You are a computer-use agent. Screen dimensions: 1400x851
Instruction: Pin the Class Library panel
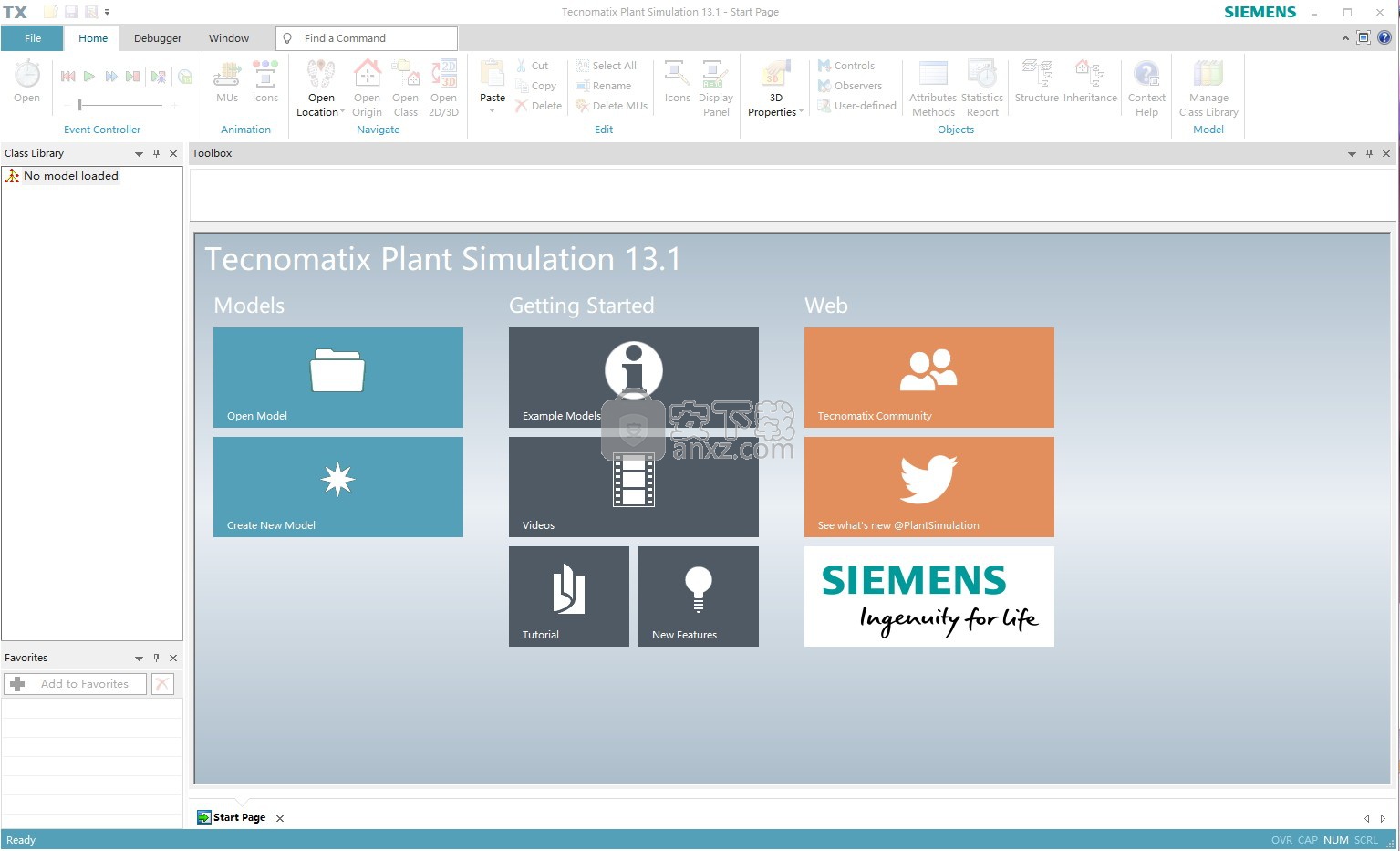click(156, 153)
